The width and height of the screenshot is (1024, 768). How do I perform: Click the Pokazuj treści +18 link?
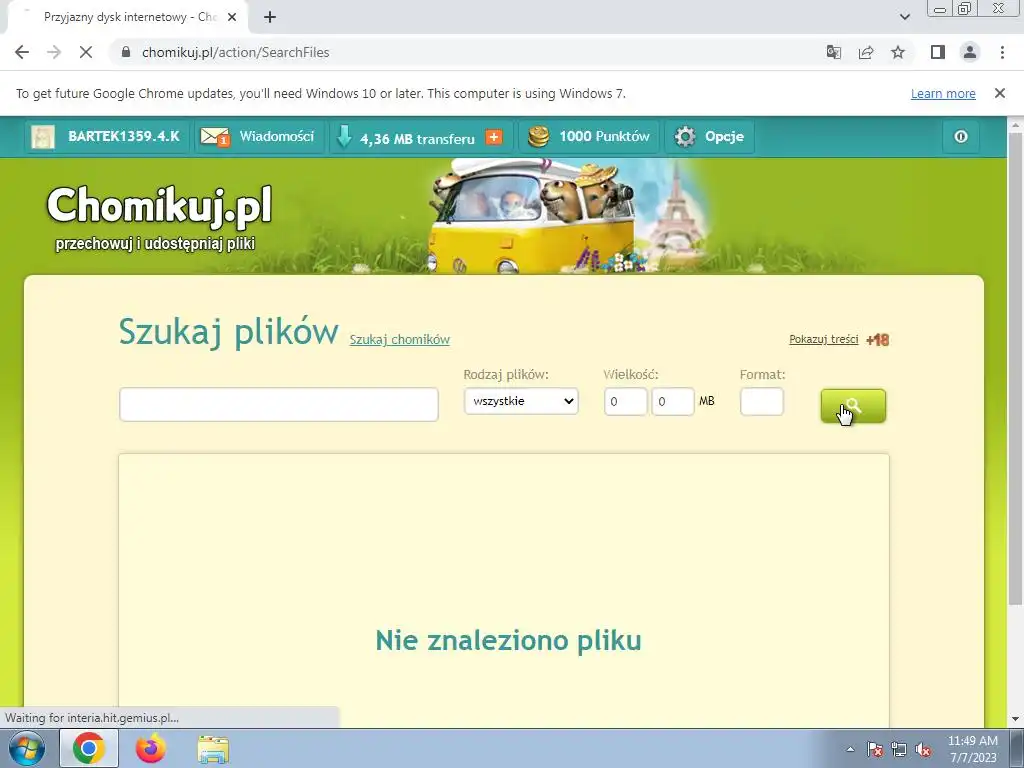point(839,340)
